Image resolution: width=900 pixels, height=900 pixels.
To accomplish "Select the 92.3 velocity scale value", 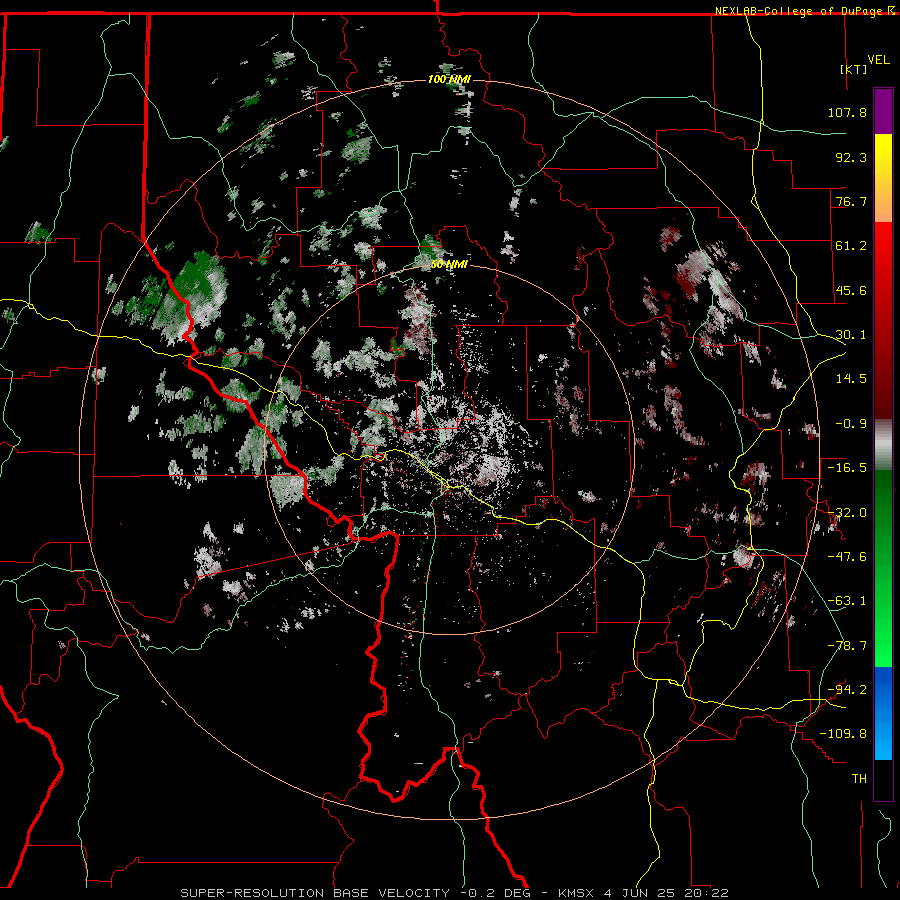I will 851,157.
